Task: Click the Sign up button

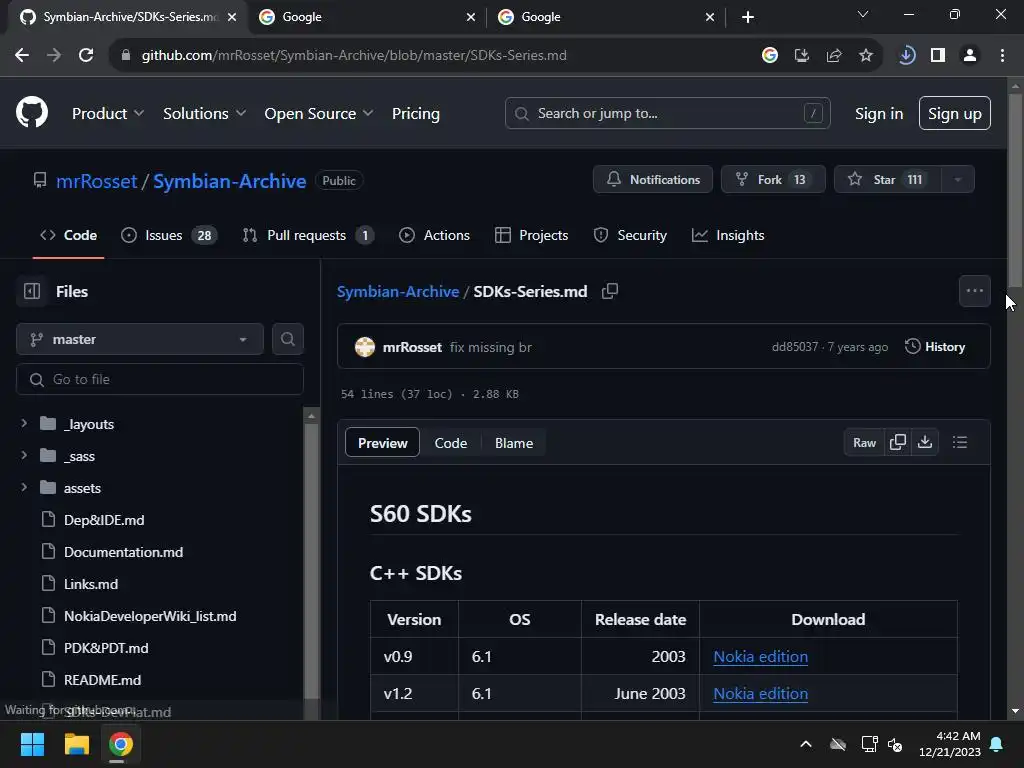Action: tap(955, 113)
